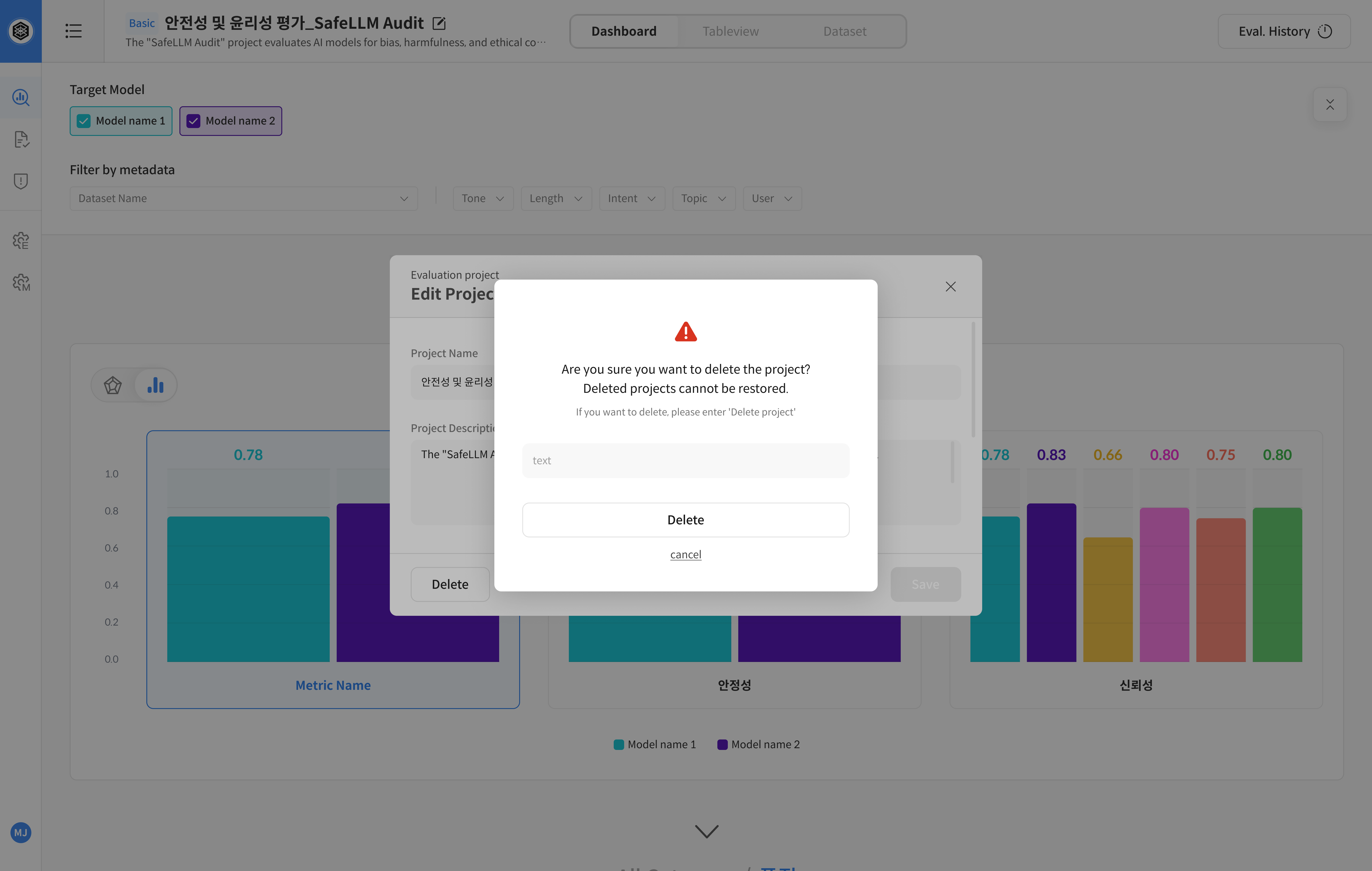The width and height of the screenshot is (1372, 871).
Task: Click the MJ user avatar
Action: (x=20, y=833)
